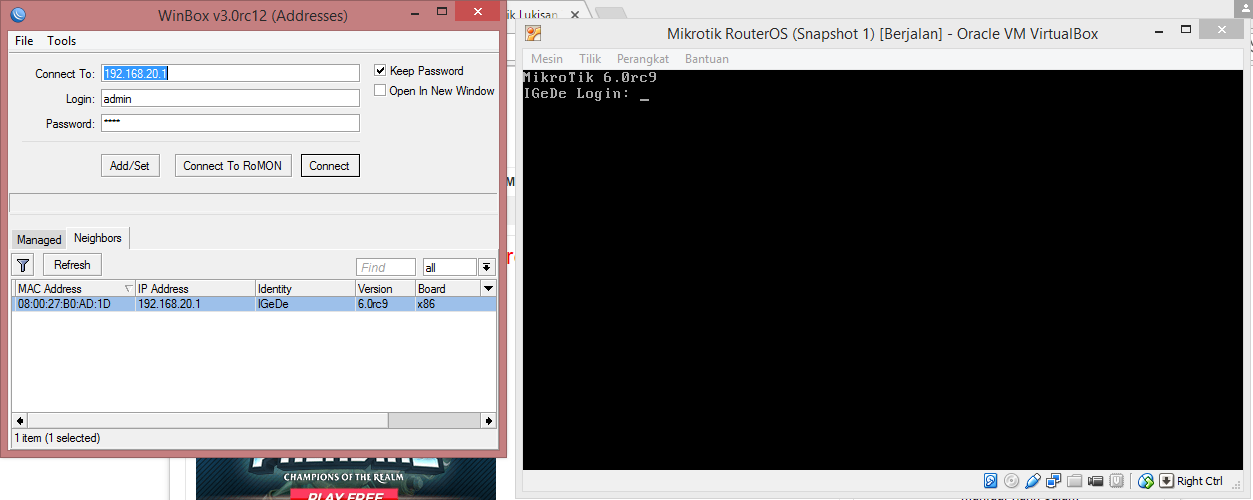Screen dimensions: 1253x500
Task: Click the USB devices indicator in VirtualBox
Action: click(1033, 481)
